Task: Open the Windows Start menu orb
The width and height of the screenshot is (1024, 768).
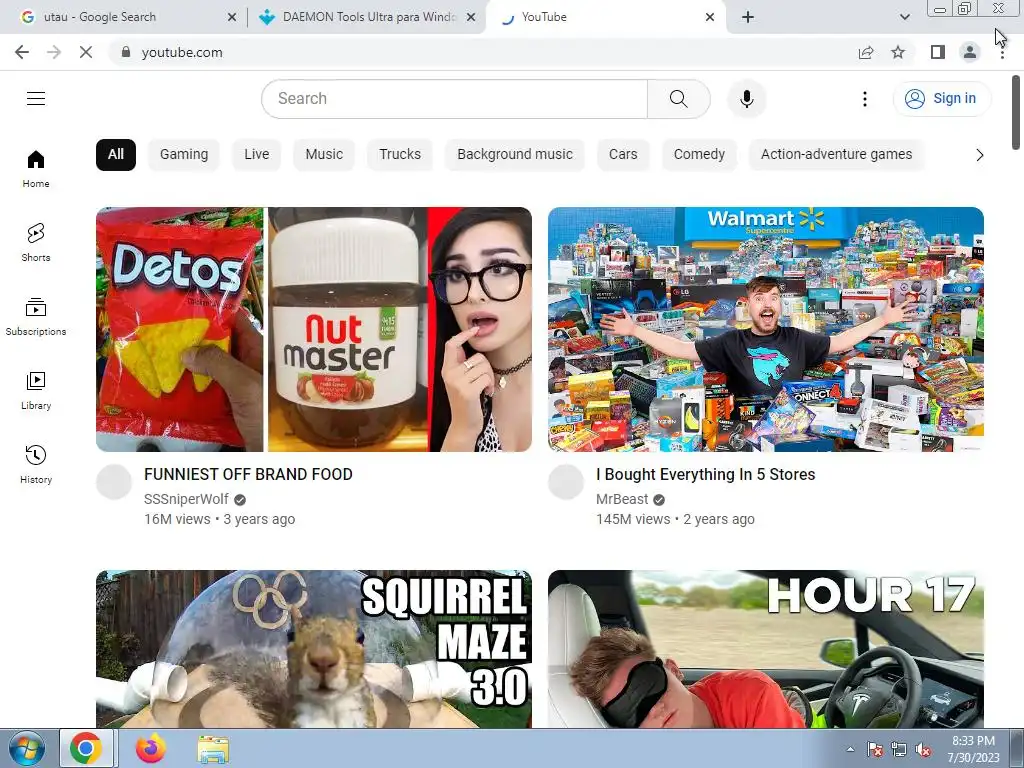Action: (25, 749)
